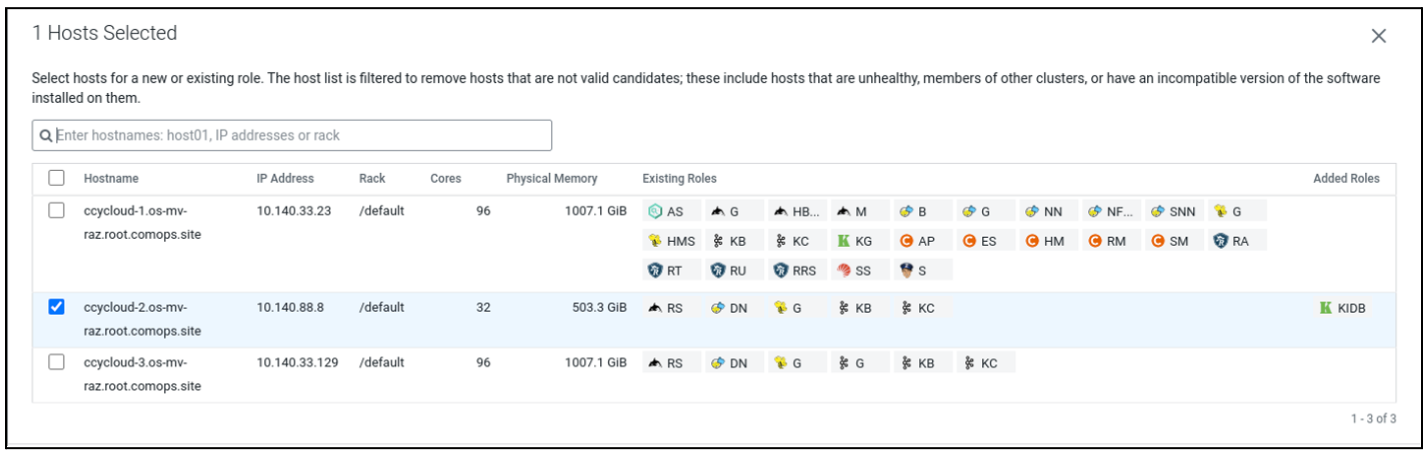Image resolution: width=1428 pixels, height=452 pixels.
Task: Sort by the Physical Memory column header
Action: click(551, 178)
